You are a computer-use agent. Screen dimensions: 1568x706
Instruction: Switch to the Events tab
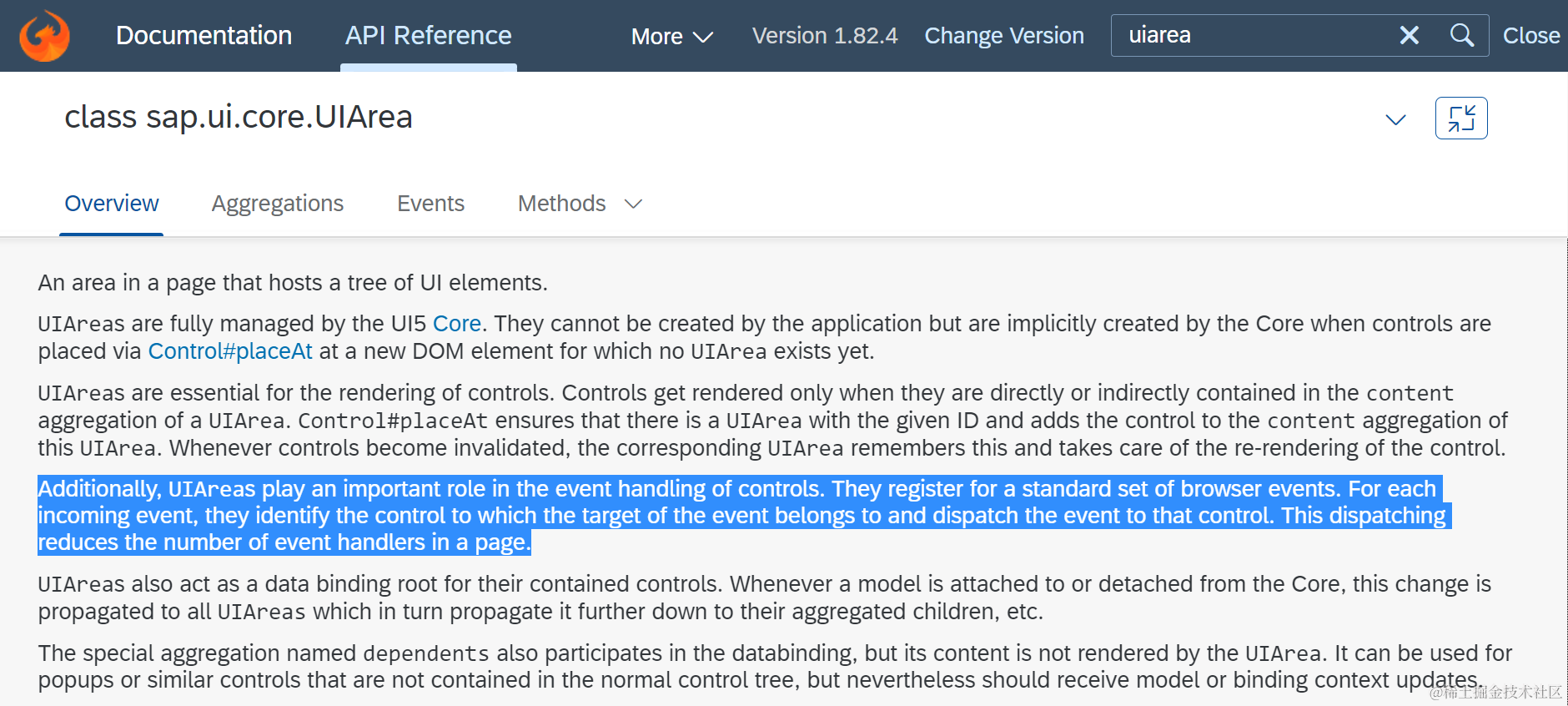[430, 204]
